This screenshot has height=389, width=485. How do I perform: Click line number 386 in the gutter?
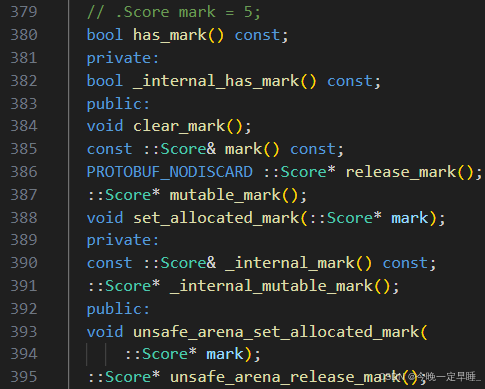click(x=24, y=172)
